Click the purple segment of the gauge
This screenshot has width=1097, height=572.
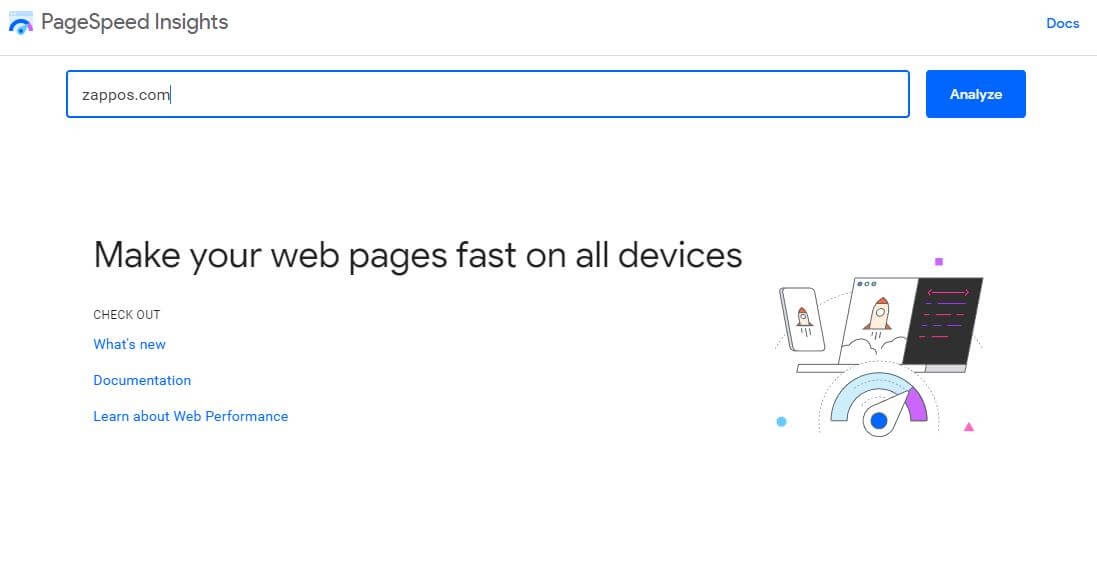coord(917,405)
